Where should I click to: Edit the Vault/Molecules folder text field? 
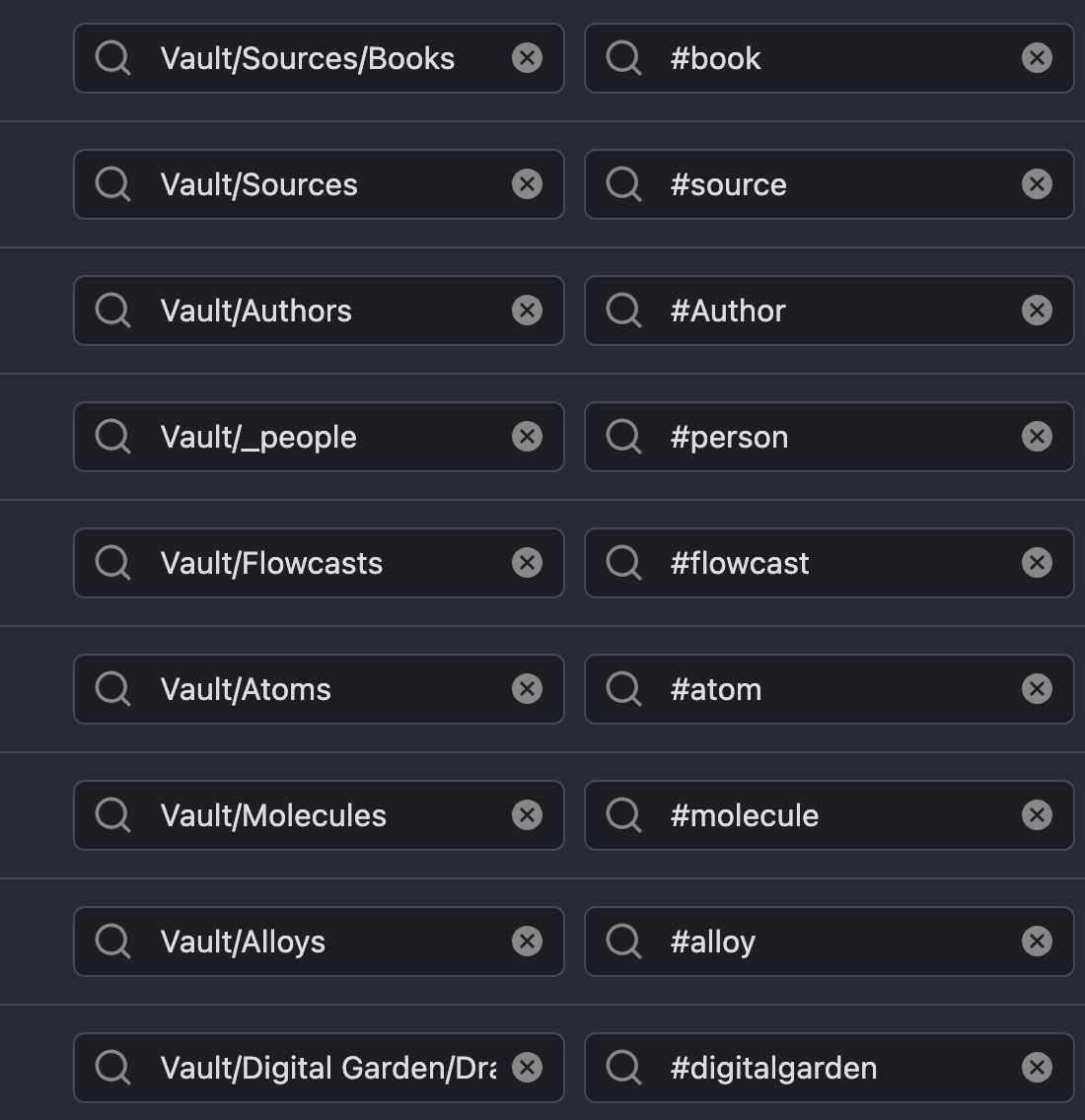pos(319,815)
